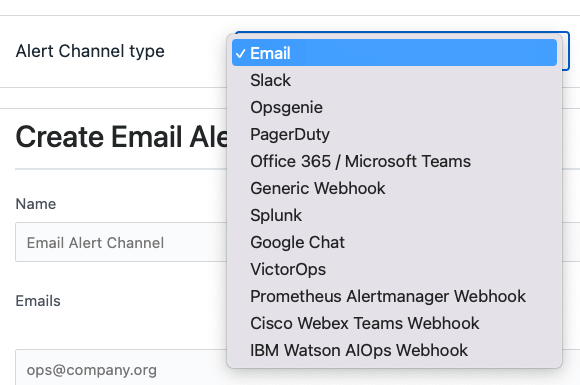The height and width of the screenshot is (385, 580).
Task: Click the Create Email Alert heading
Action: (121, 137)
